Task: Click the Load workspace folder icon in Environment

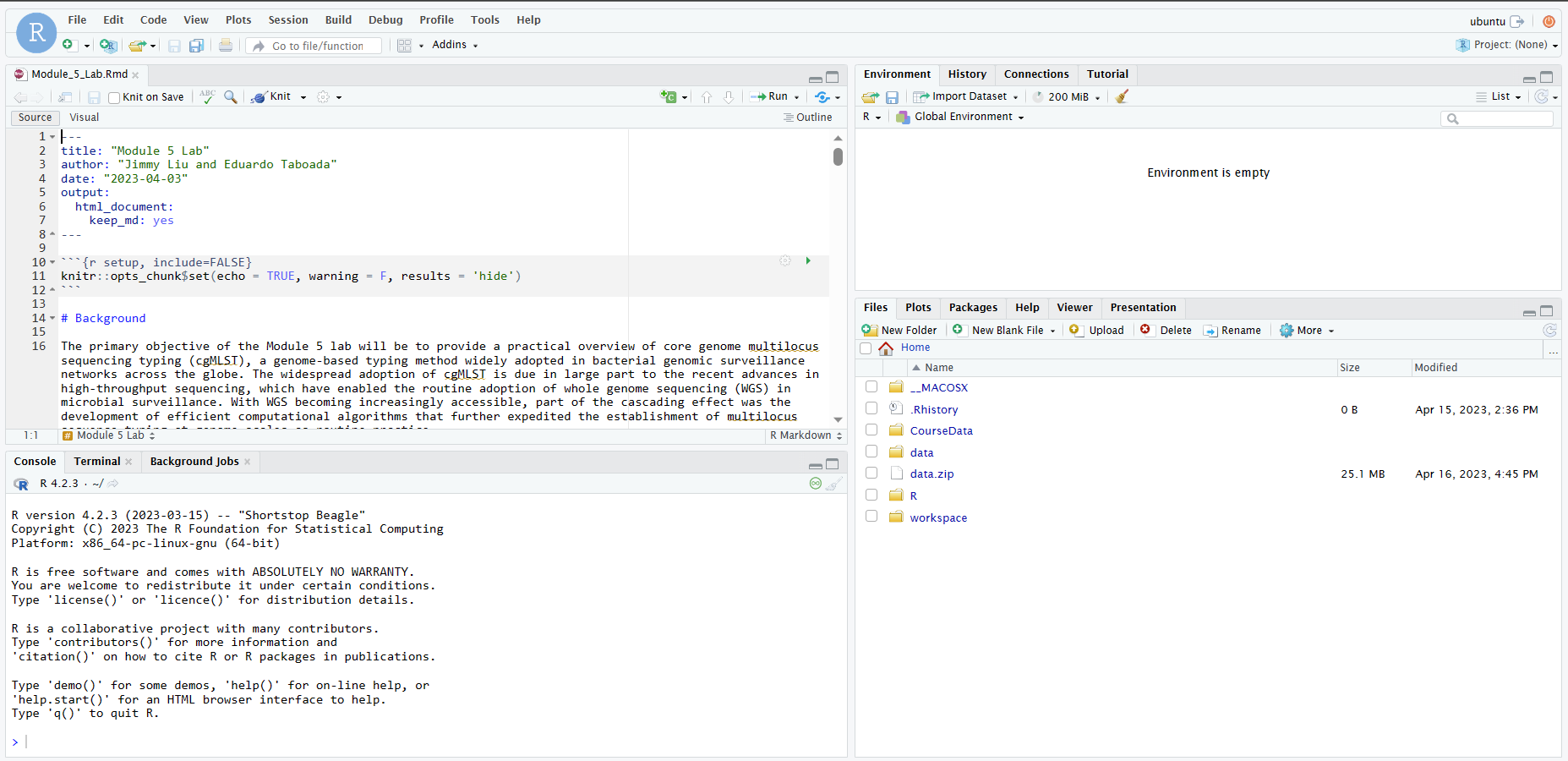Action: pos(871,96)
